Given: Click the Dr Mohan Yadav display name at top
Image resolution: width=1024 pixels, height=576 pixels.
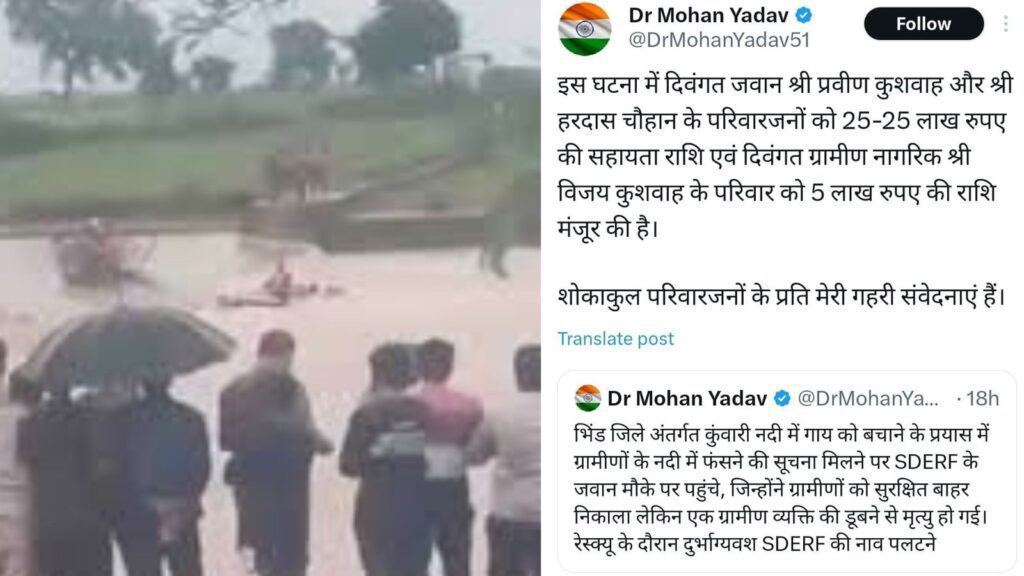Looking at the screenshot, I should [709, 15].
